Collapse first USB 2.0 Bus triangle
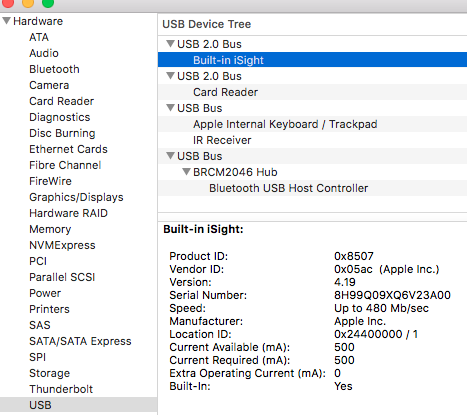The width and height of the screenshot is (467, 415). click(x=171, y=44)
